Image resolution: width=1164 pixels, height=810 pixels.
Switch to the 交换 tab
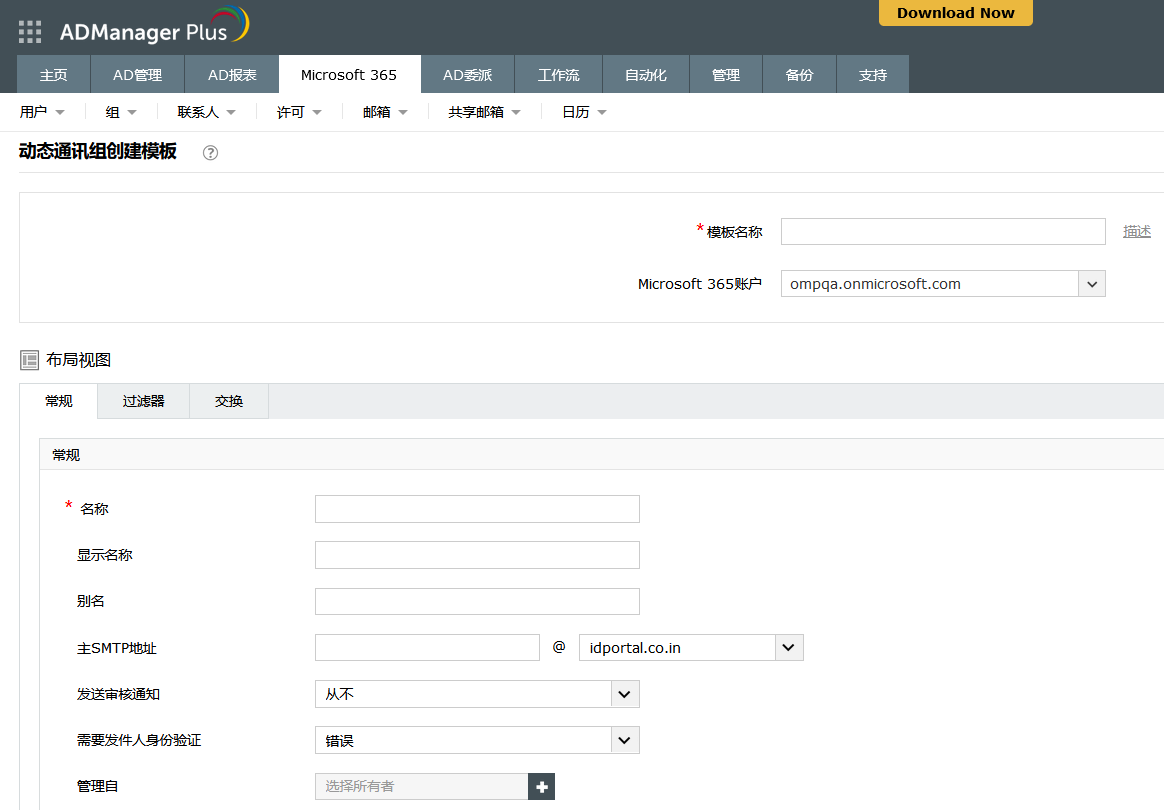pos(229,401)
